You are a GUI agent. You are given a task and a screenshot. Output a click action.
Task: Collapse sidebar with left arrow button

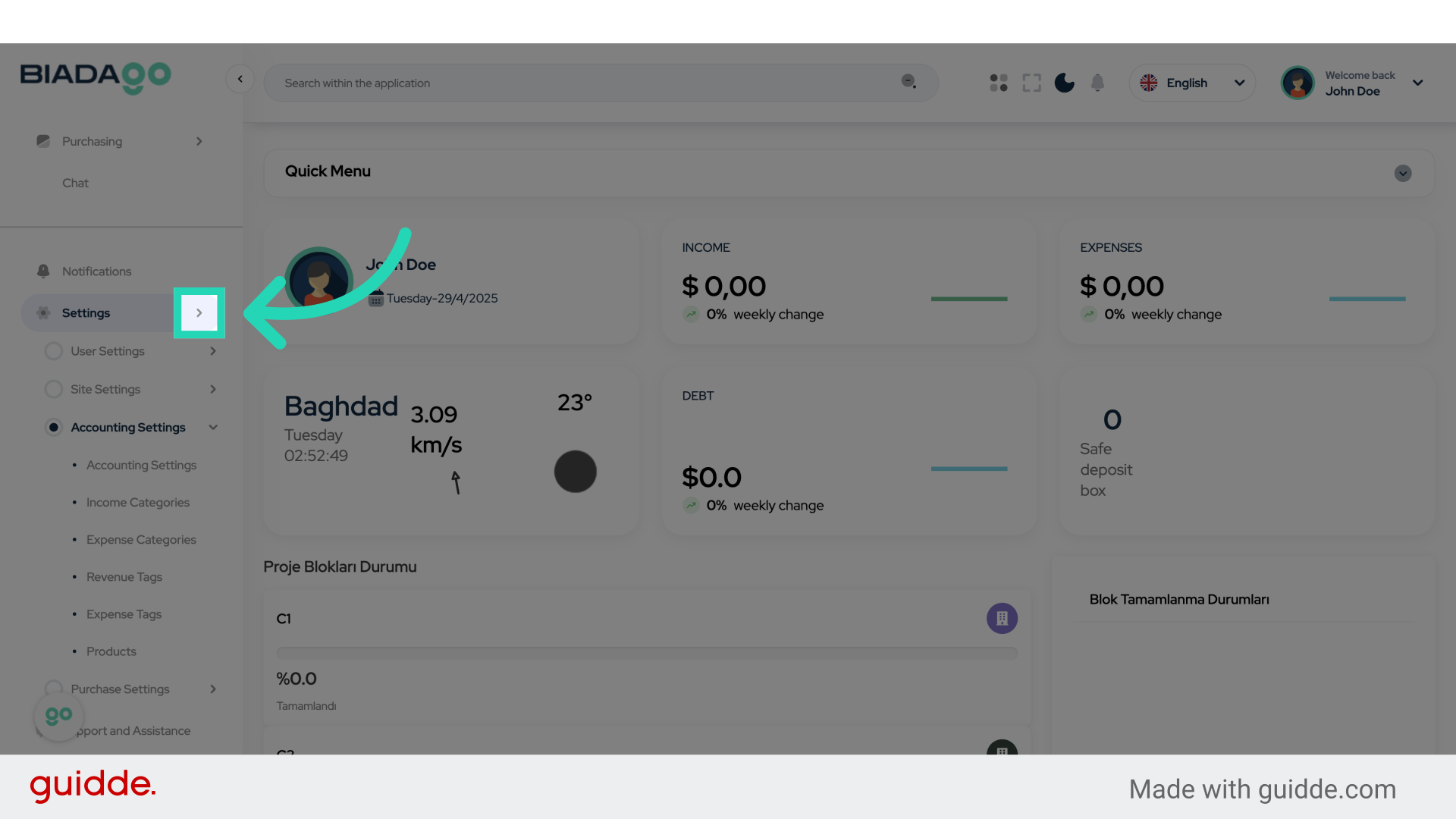pyautogui.click(x=240, y=79)
